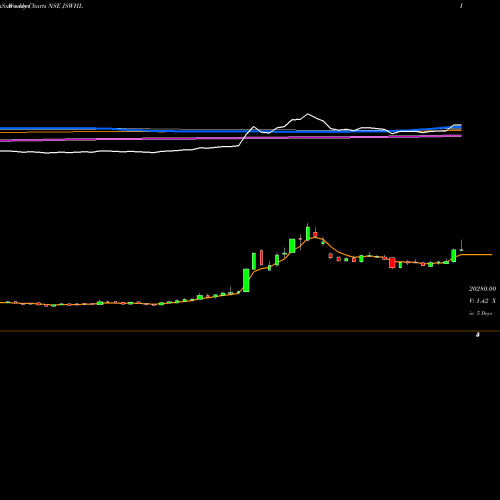The width and height of the screenshot is (500, 500).
Task: Click the 'in 5 Days' label
Action: [x=480, y=313]
